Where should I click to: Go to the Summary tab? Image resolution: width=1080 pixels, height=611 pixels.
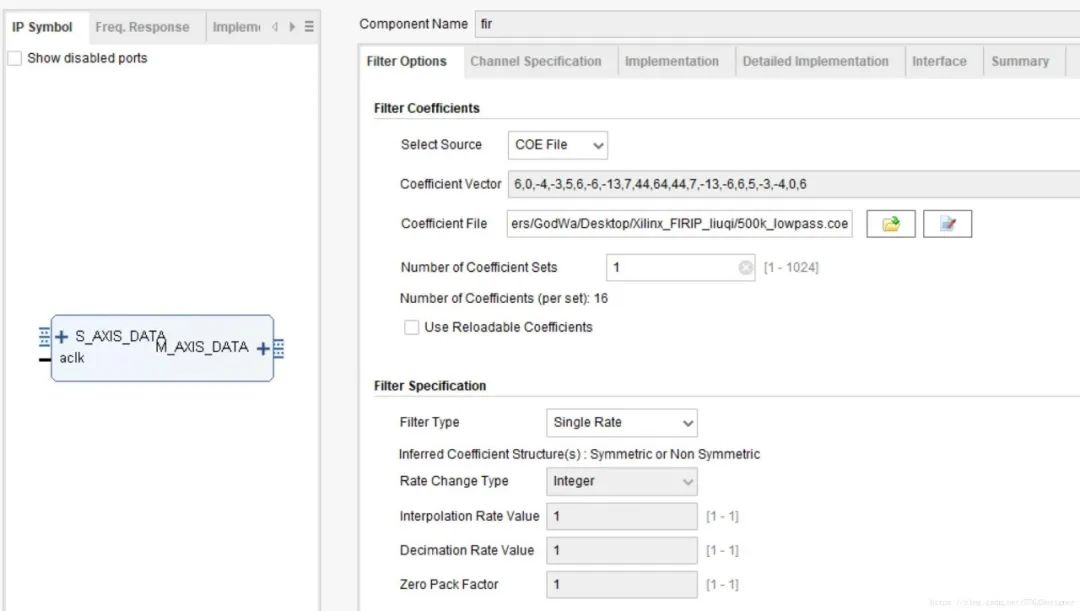click(x=1019, y=61)
